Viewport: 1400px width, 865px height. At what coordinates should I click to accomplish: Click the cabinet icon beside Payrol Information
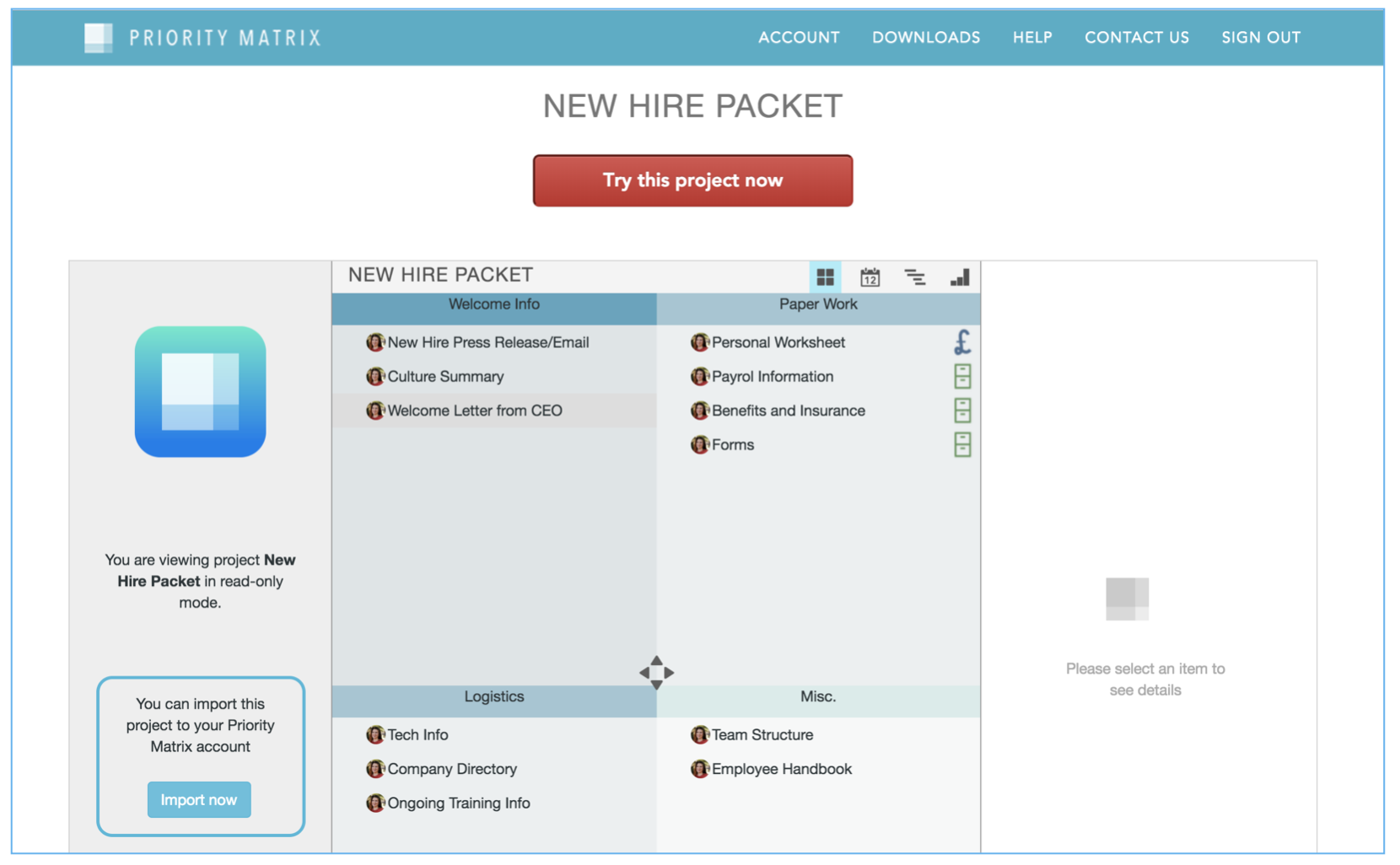[x=962, y=376]
